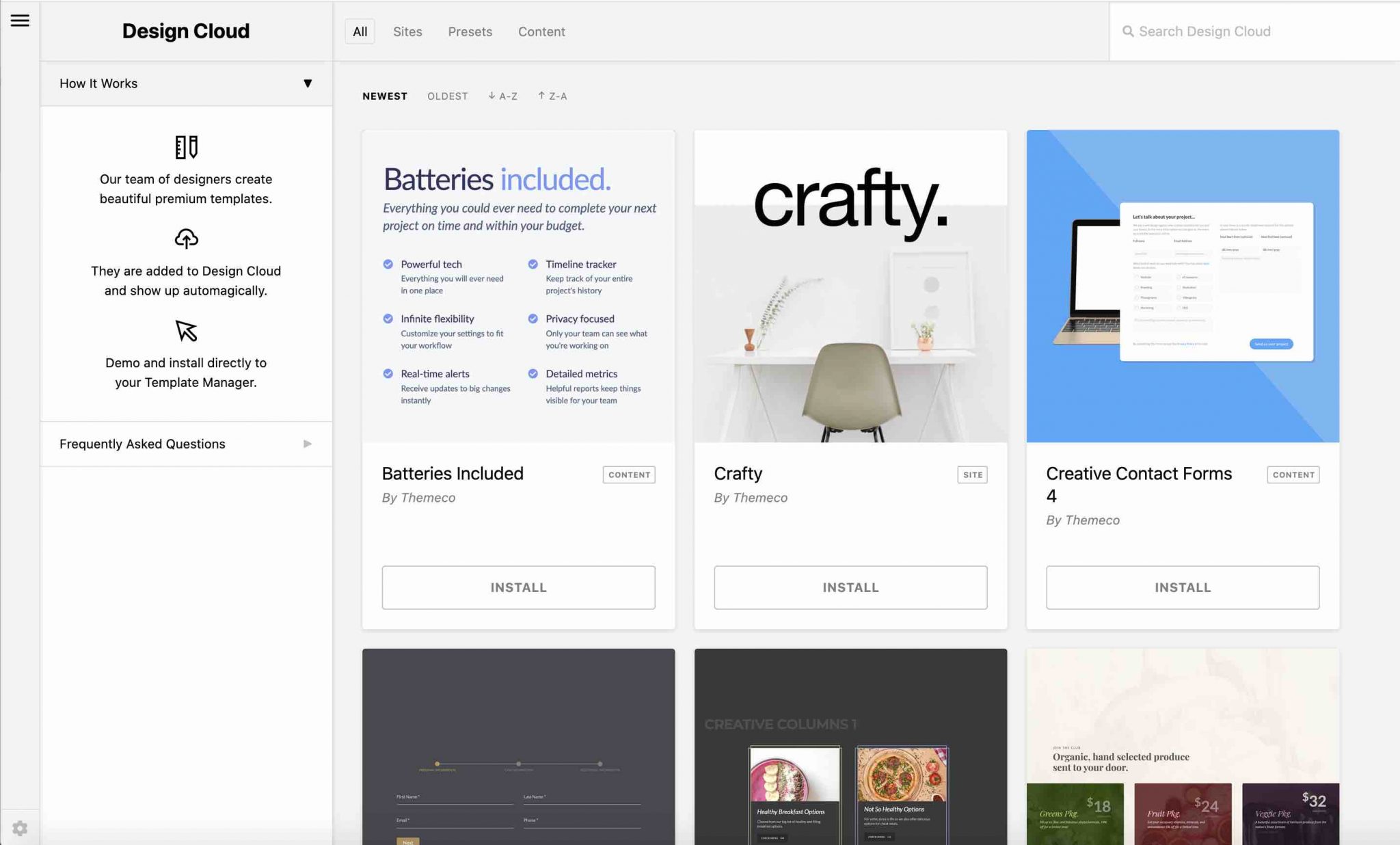Screen dimensions: 1400x845
Task: Open the hamburger navigation menu
Action: point(20,21)
